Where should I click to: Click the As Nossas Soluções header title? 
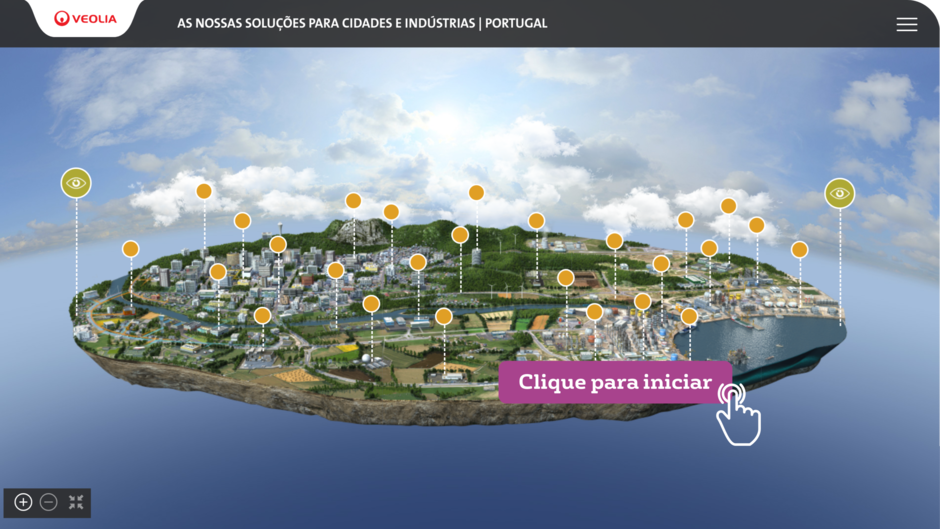click(362, 23)
